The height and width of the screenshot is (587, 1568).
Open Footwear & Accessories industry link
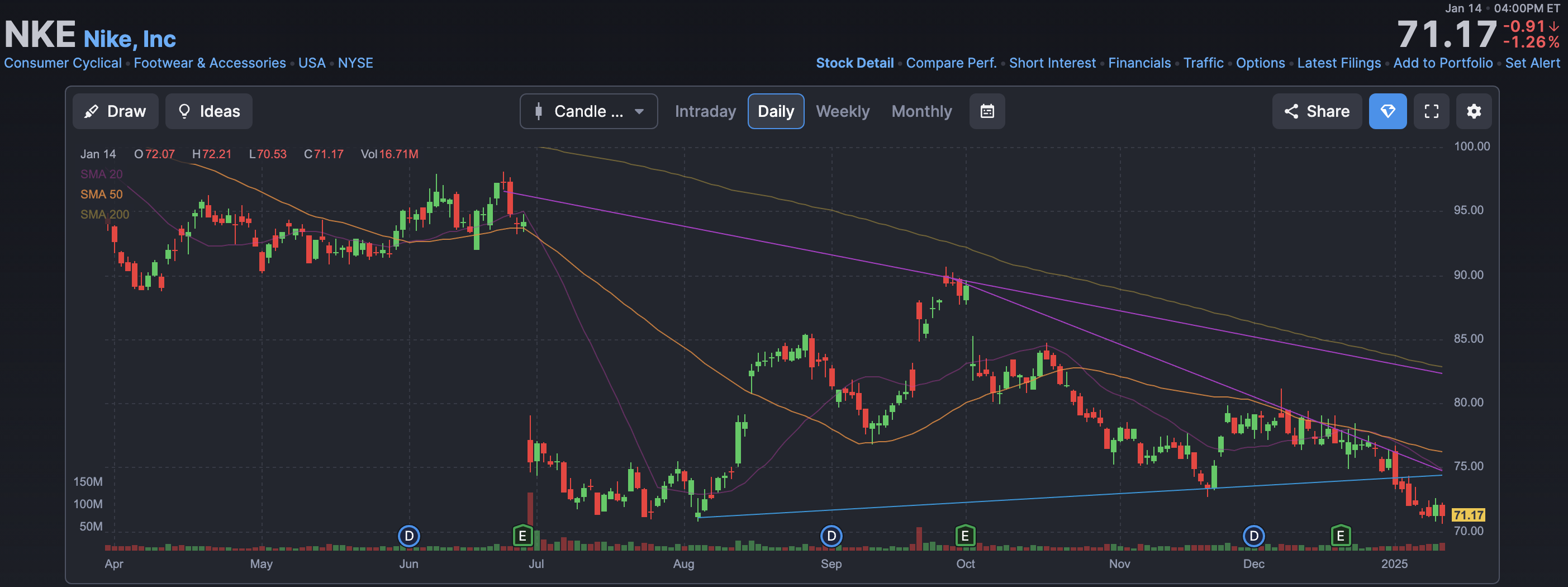coord(210,63)
